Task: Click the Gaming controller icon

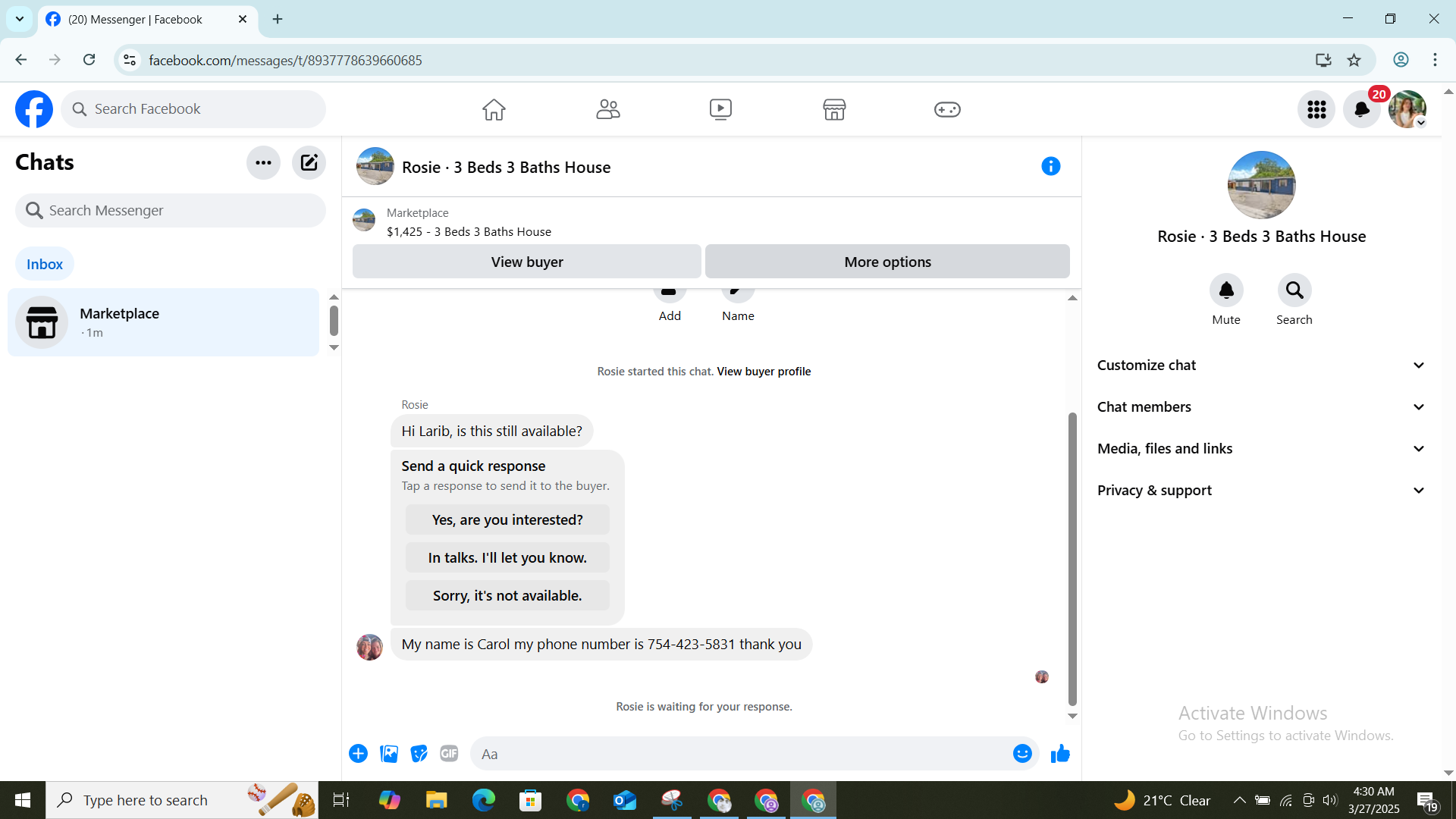Action: 947,109
